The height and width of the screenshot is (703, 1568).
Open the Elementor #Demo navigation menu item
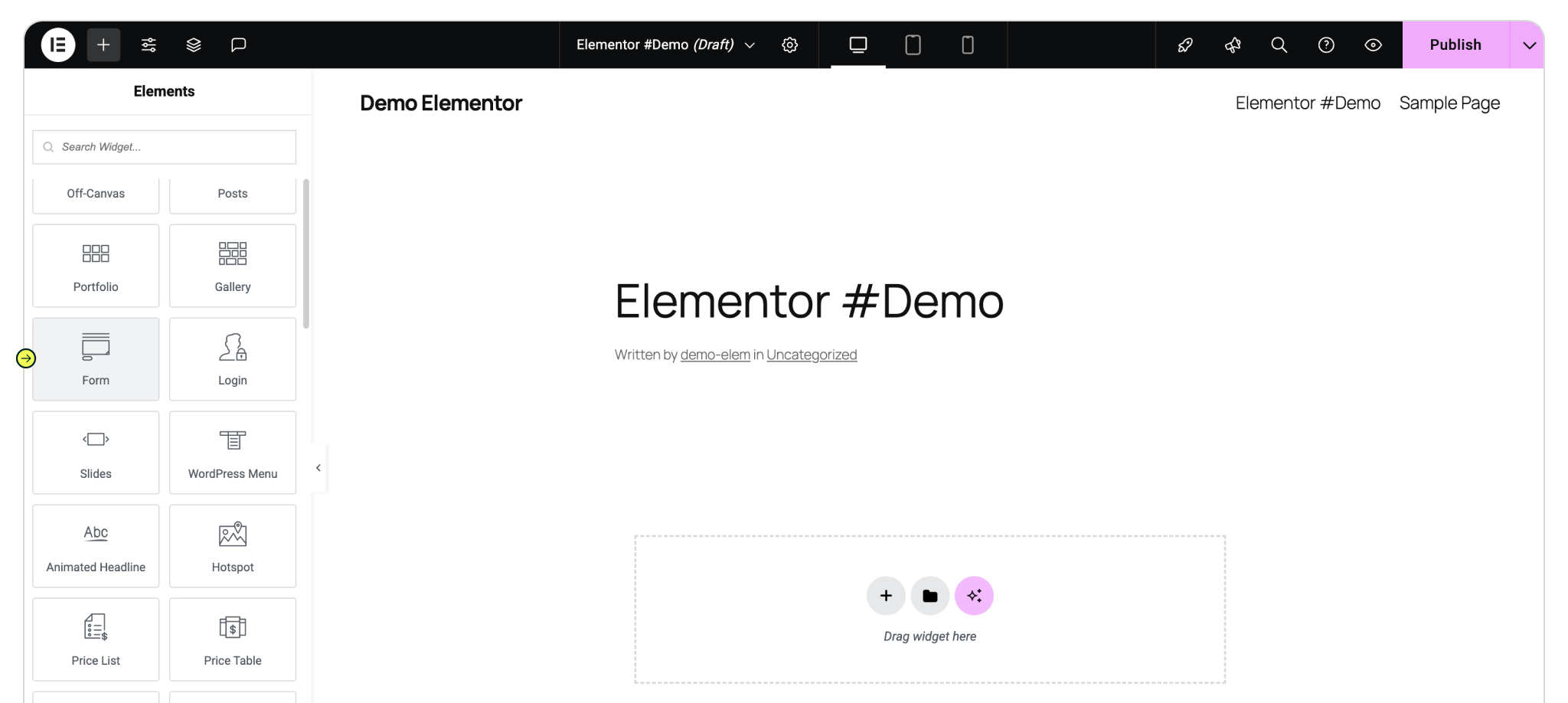(x=1308, y=103)
